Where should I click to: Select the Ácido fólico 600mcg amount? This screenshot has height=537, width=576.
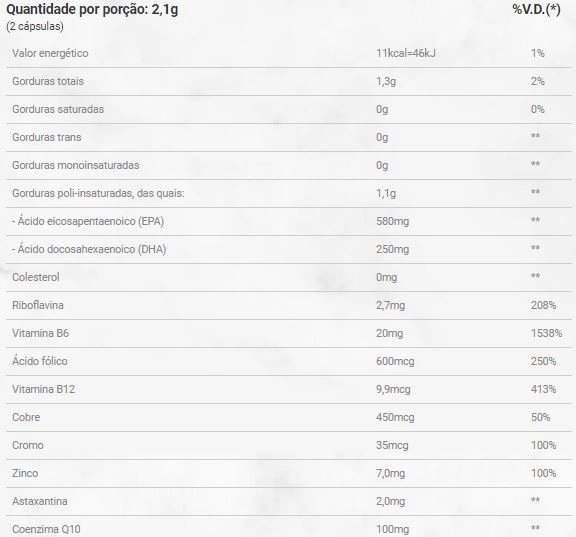tap(395, 361)
